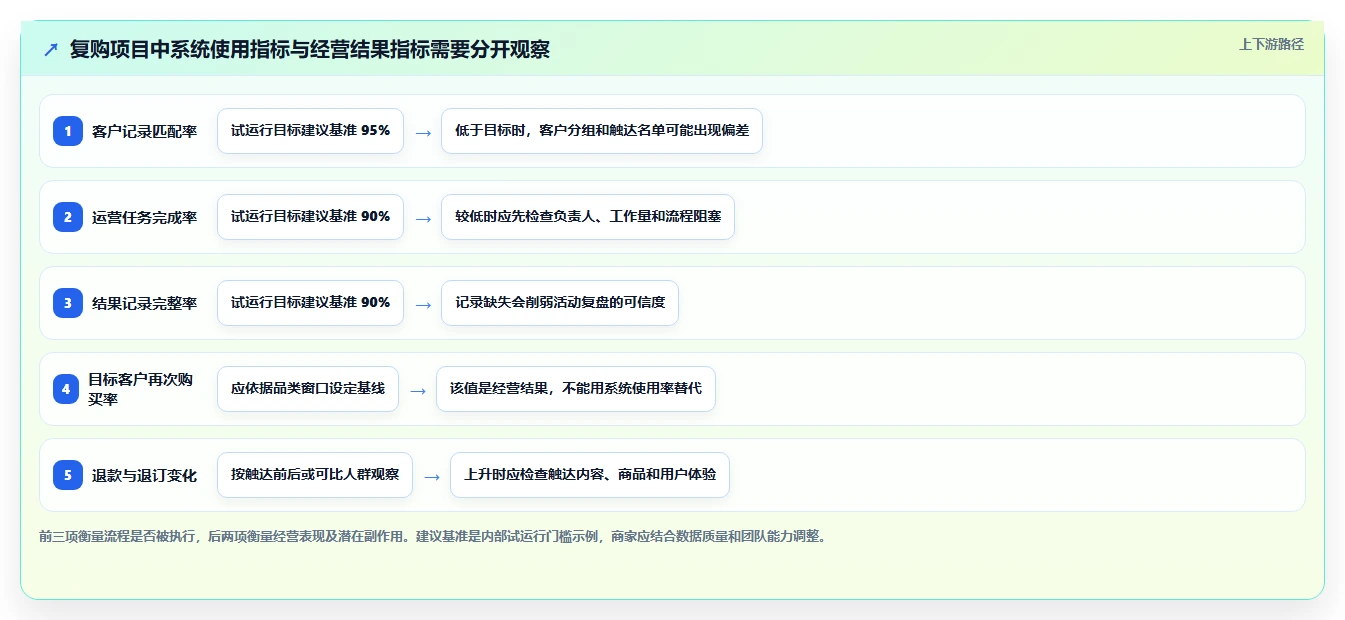Image resolution: width=1345 pixels, height=620 pixels.
Task: Select the 结果记录完整率 label
Action: coord(145,303)
